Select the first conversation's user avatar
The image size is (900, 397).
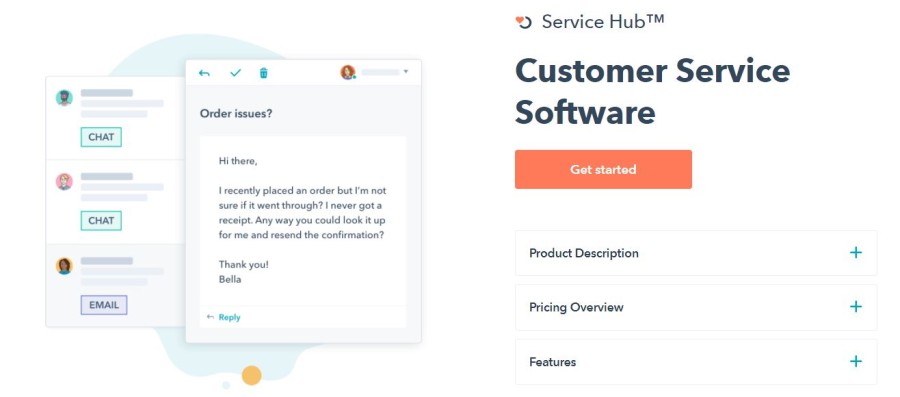[x=64, y=98]
